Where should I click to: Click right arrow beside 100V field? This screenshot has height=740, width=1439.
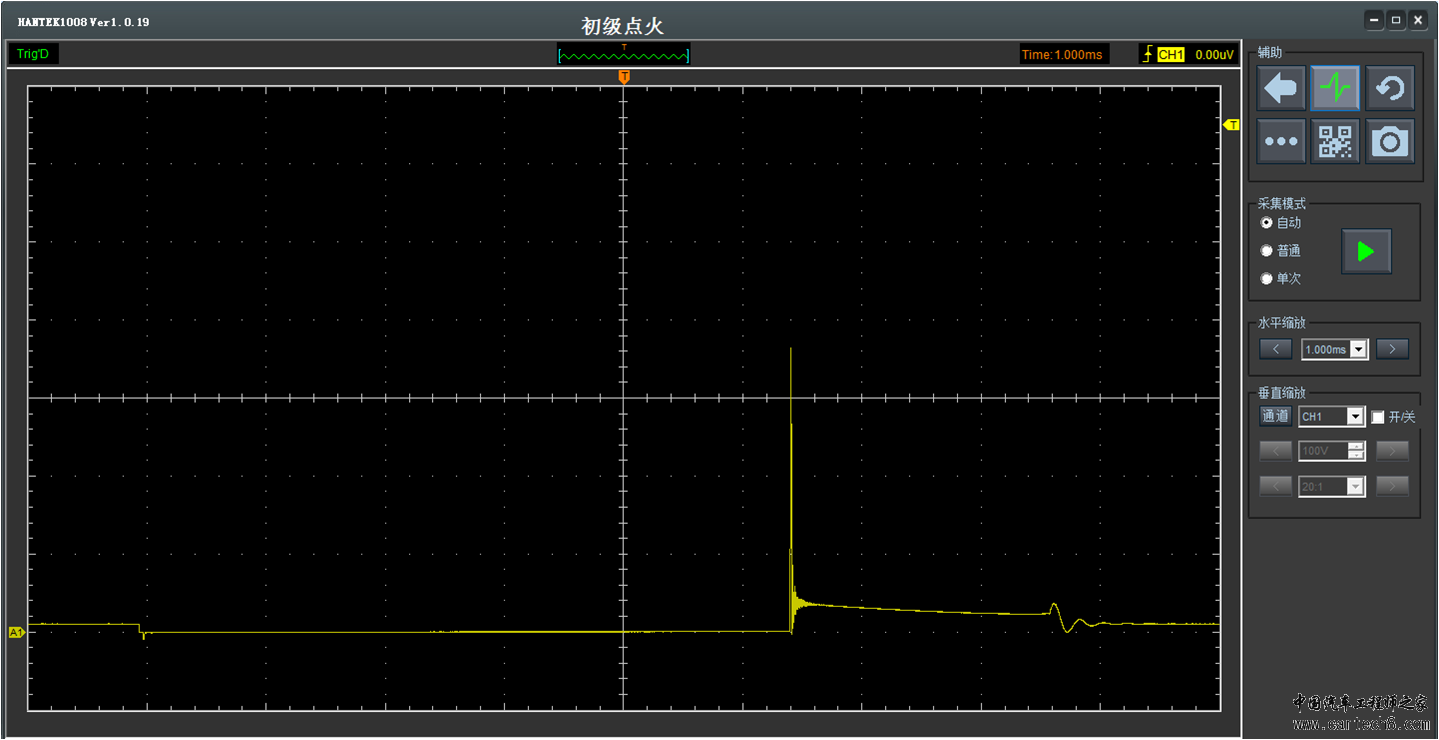tap(1392, 451)
